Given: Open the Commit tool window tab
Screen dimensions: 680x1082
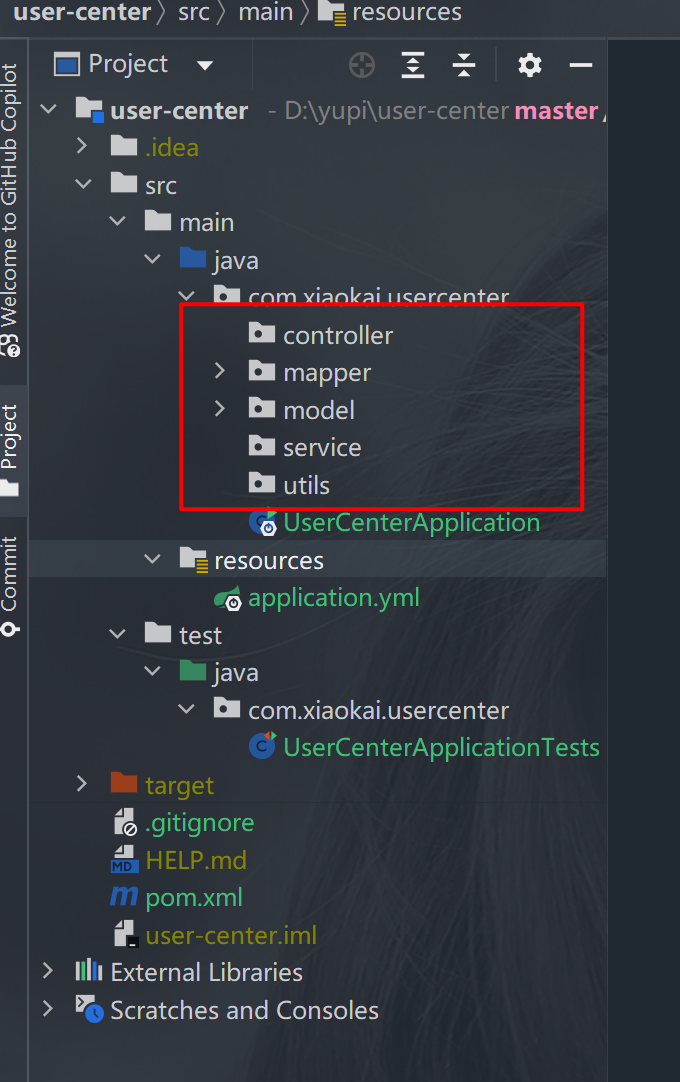Looking at the screenshot, I should [x=10, y=583].
